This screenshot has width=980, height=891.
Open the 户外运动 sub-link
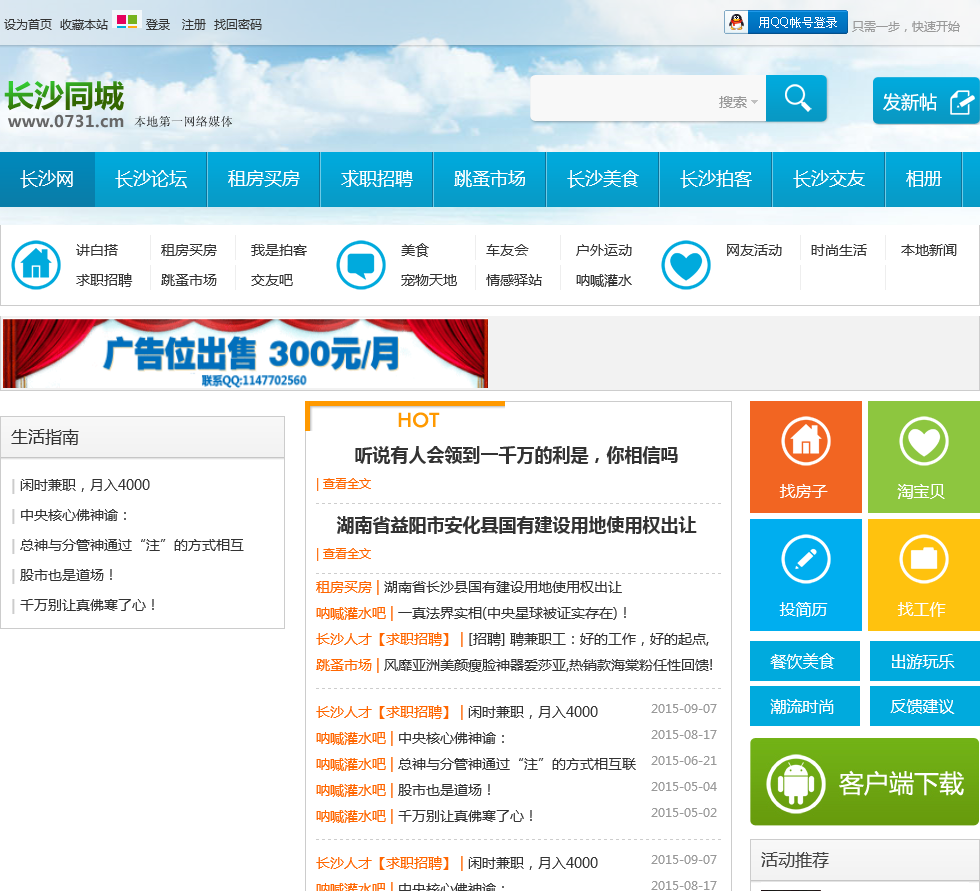[604, 250]
